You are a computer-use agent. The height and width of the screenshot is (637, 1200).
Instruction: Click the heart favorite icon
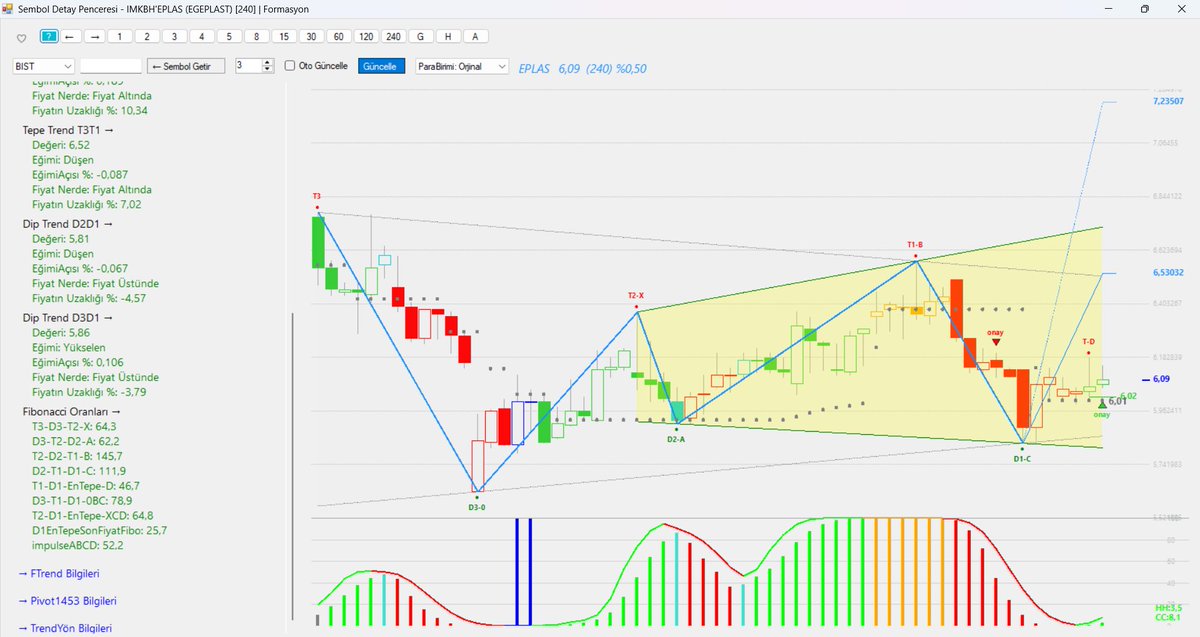(x=22, y=38)
